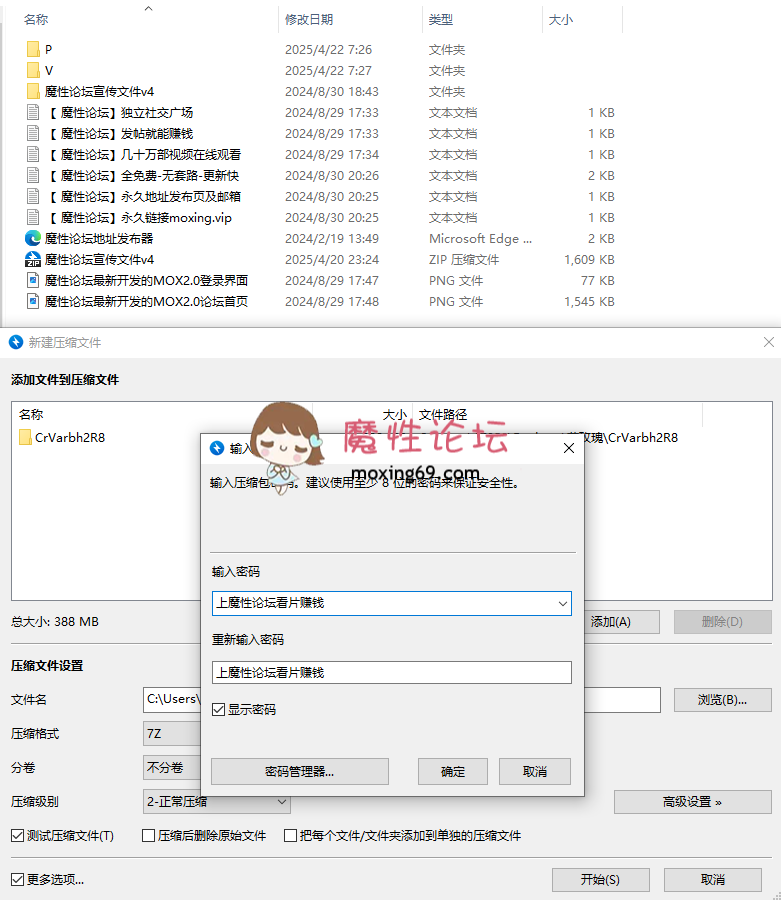Click the 添加(A) button

click(621, 622)
